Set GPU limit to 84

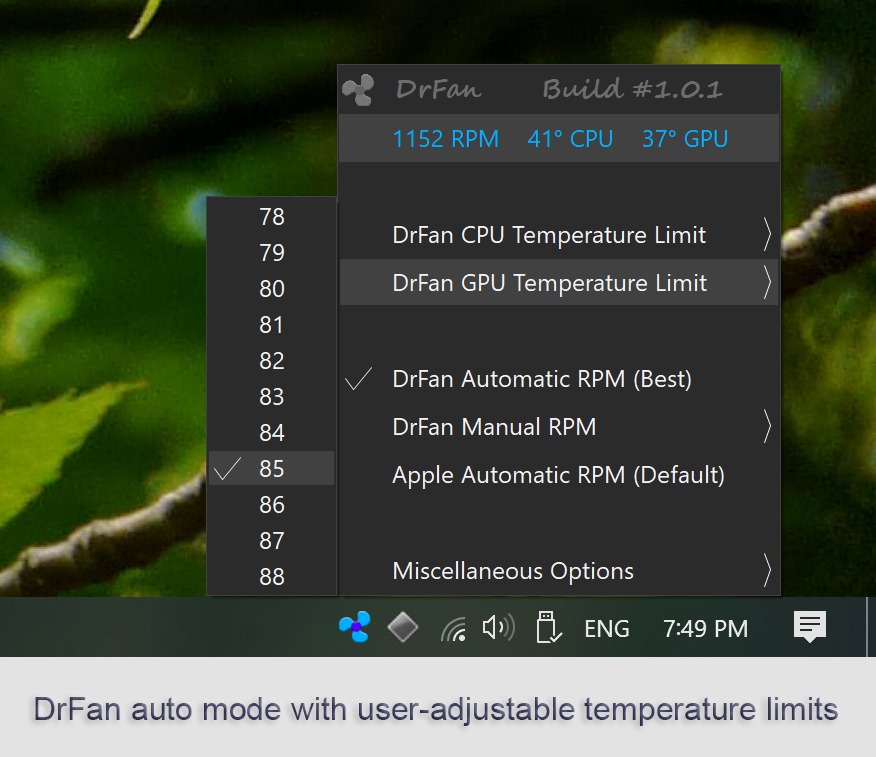pyautogui.click(x=272, y=432)
